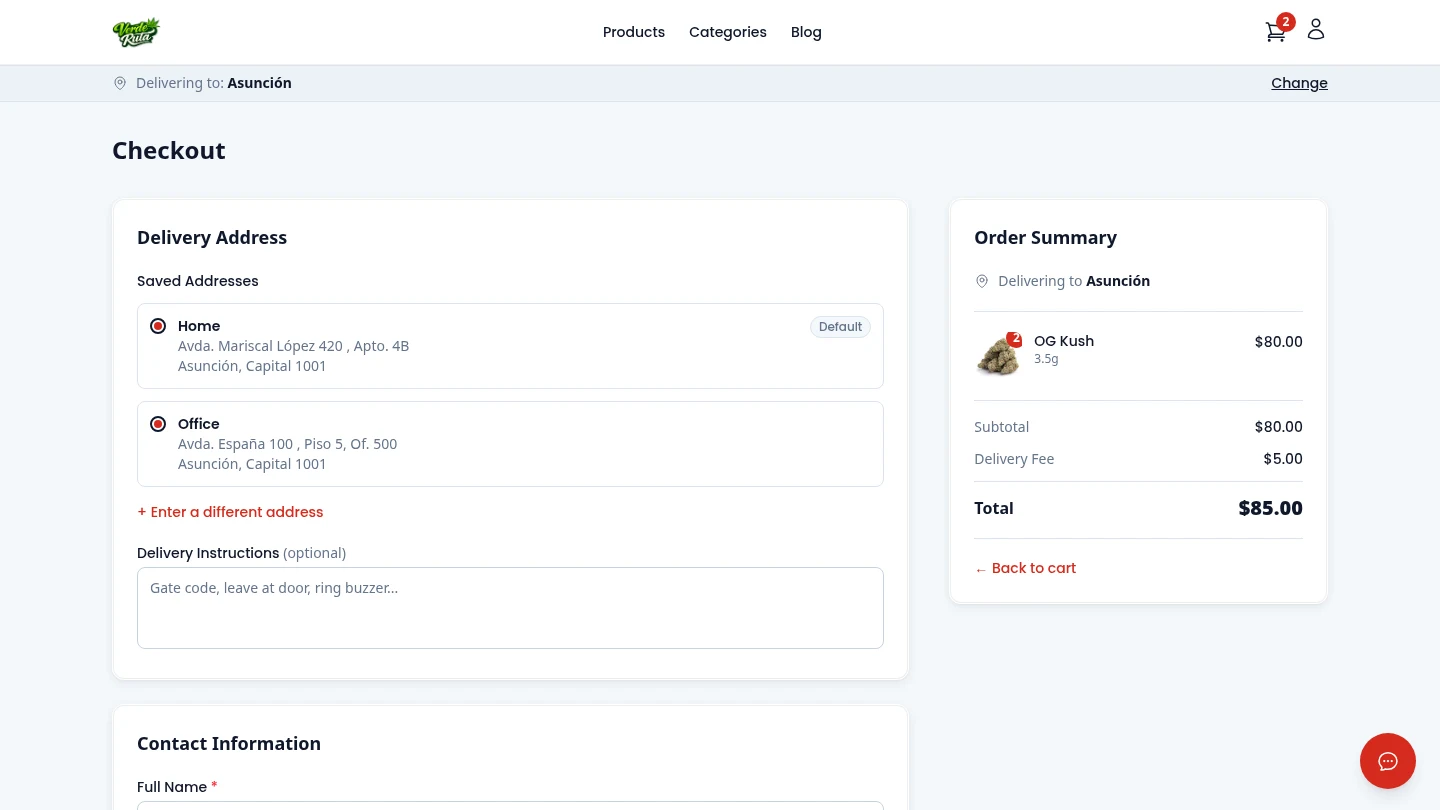Click the map pin beside Delivering to Asunción
Screen dimensions: 1440x810
click(982, 281)
